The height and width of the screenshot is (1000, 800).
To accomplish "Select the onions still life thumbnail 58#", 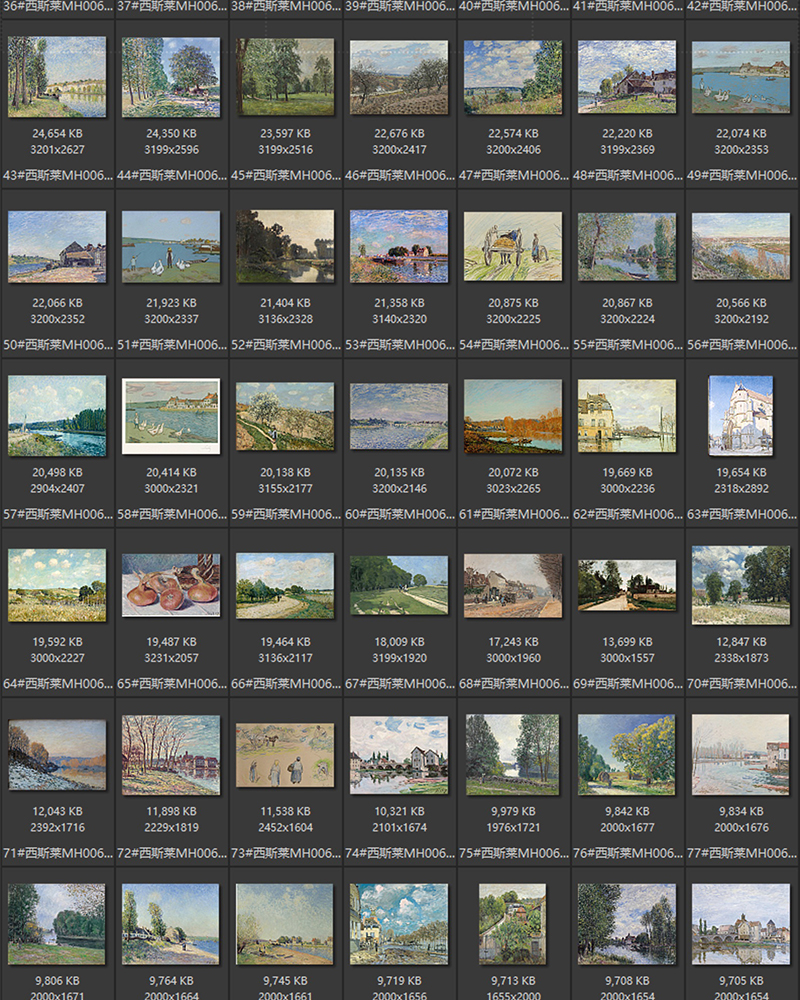I will [x=171, y=585].
